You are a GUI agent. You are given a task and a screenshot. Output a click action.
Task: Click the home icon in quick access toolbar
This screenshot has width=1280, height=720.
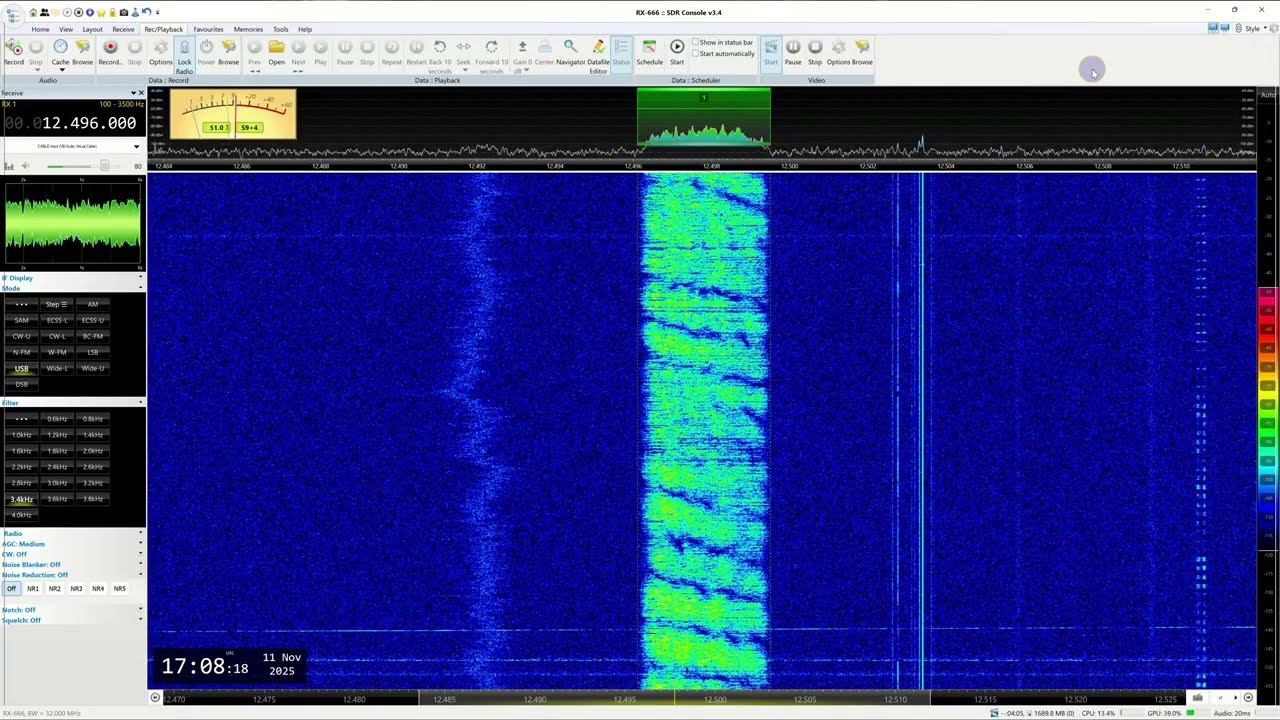tap(33, 13)
